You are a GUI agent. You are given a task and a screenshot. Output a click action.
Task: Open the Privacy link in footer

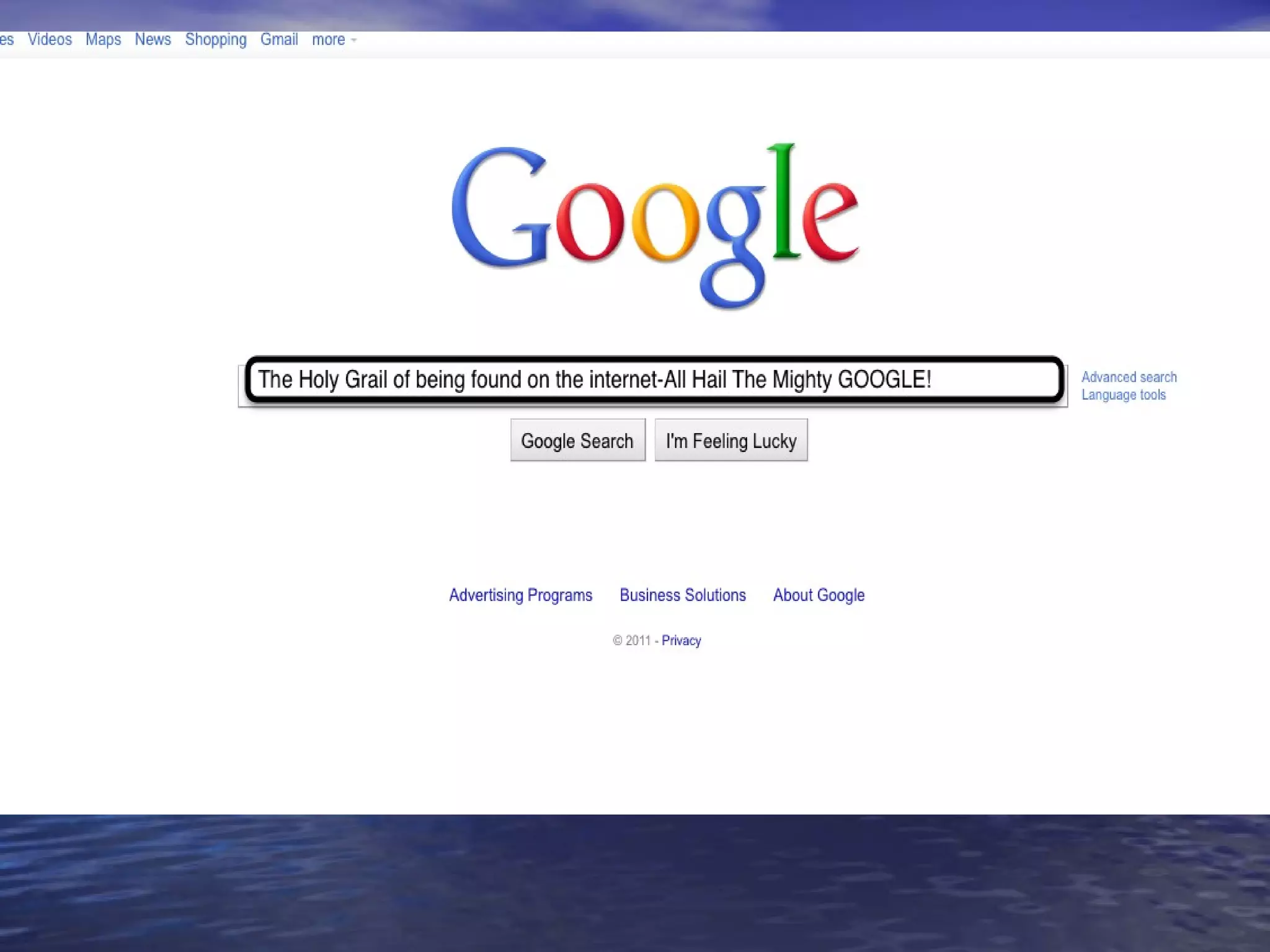tap(681, 640)
